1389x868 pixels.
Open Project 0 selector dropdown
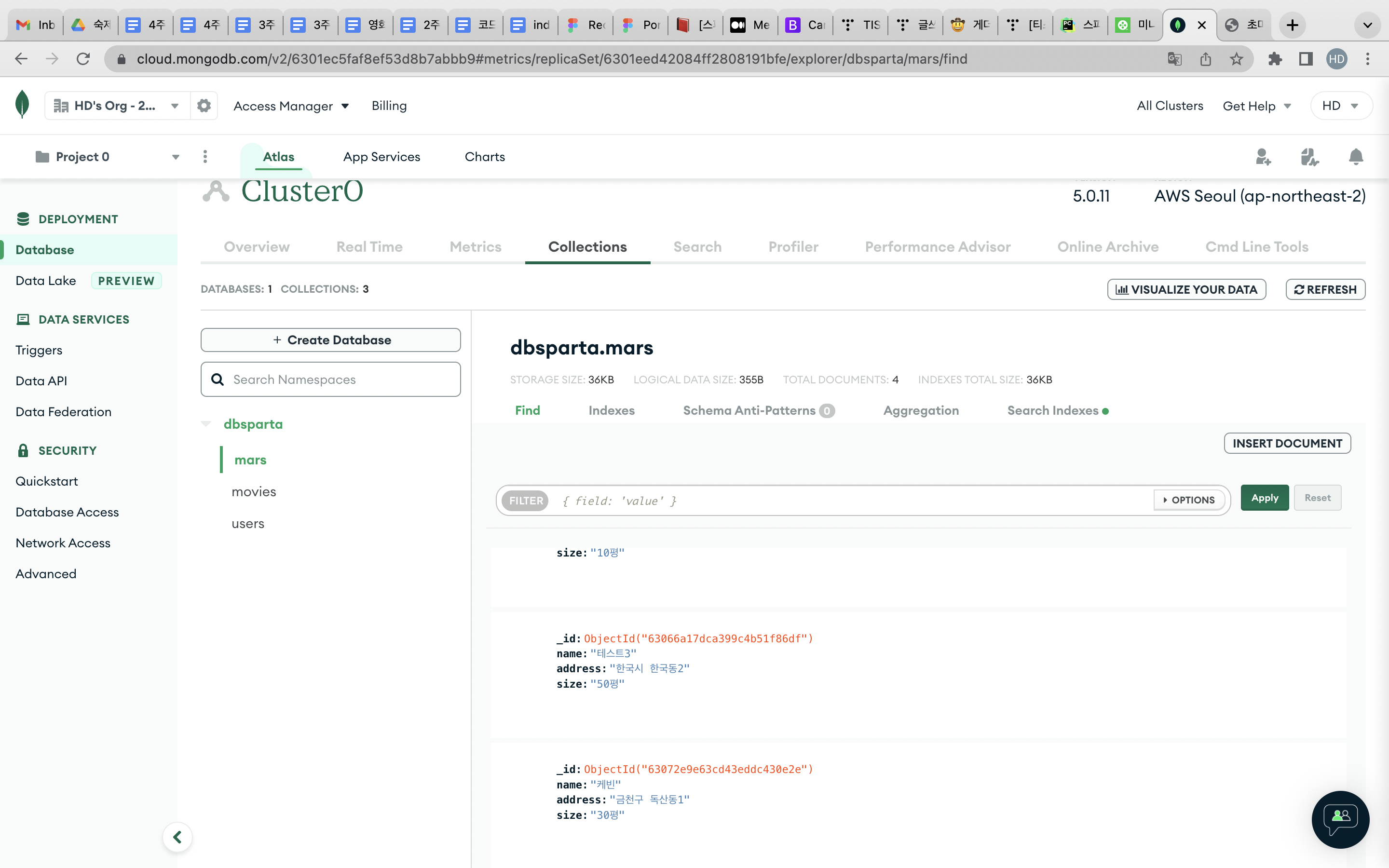pyautogui.click(x=108, y=157)
